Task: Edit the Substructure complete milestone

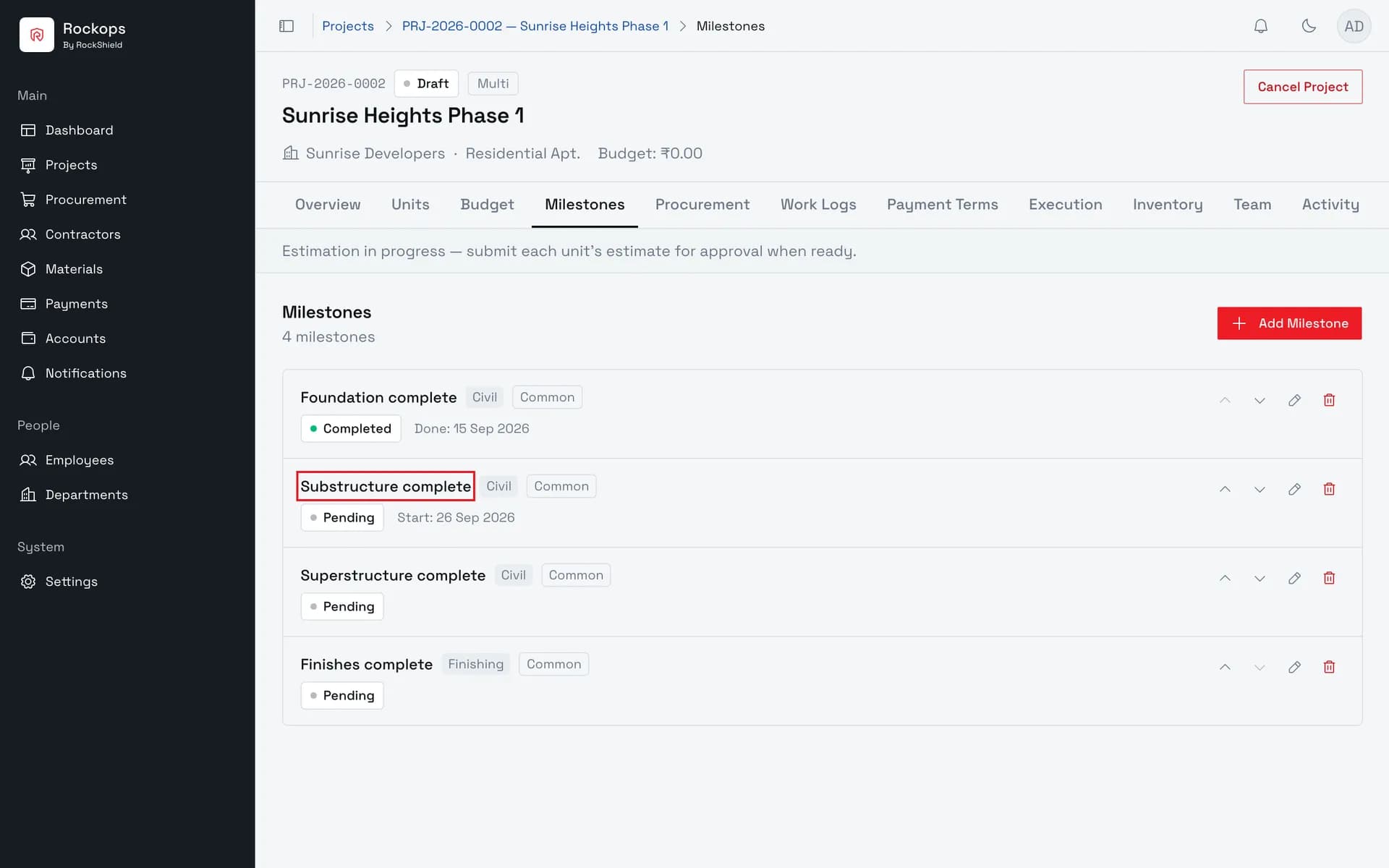Action: (1294, 489)
